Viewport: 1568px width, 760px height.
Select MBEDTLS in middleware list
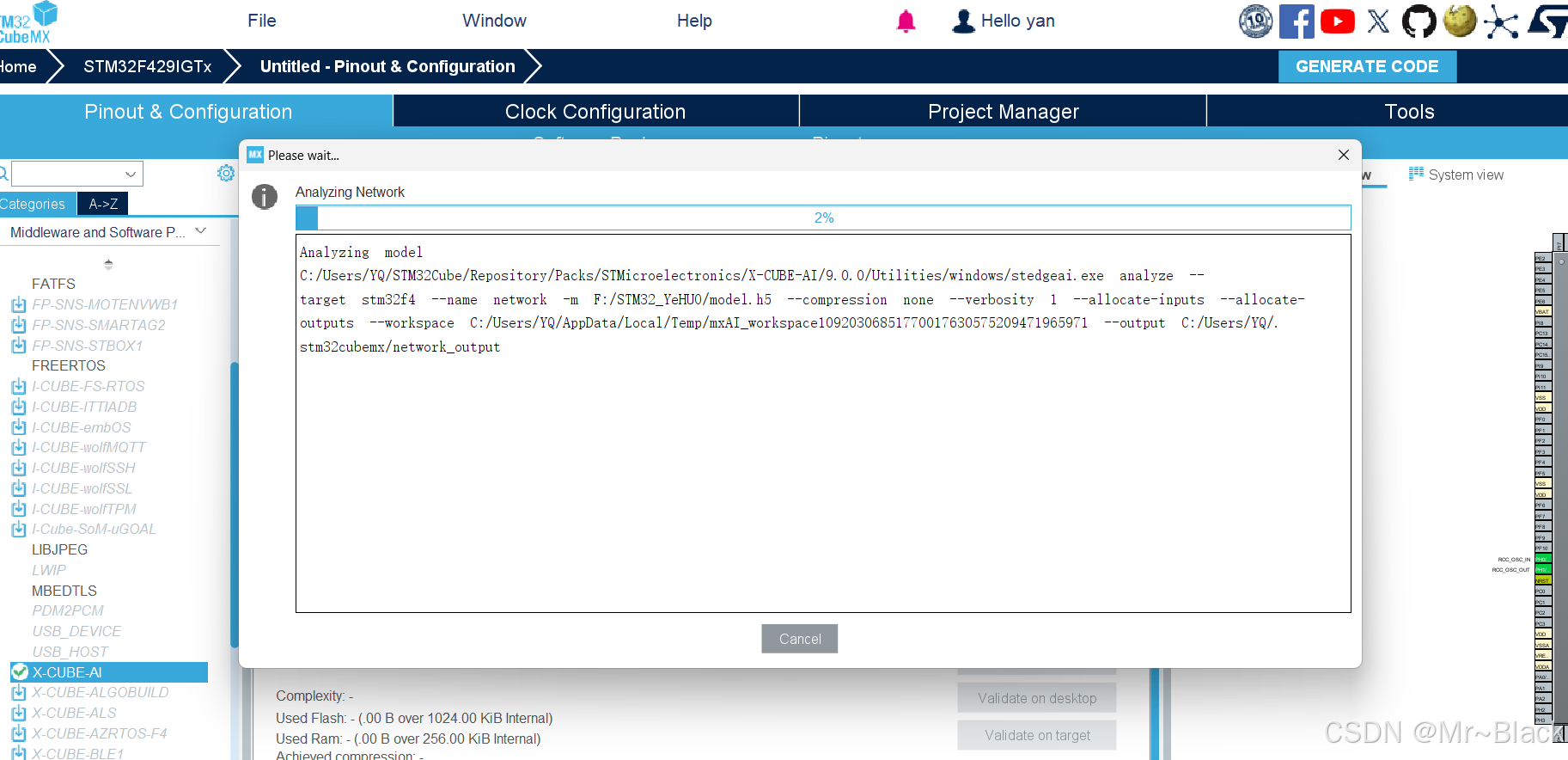[x=64, y=591]
